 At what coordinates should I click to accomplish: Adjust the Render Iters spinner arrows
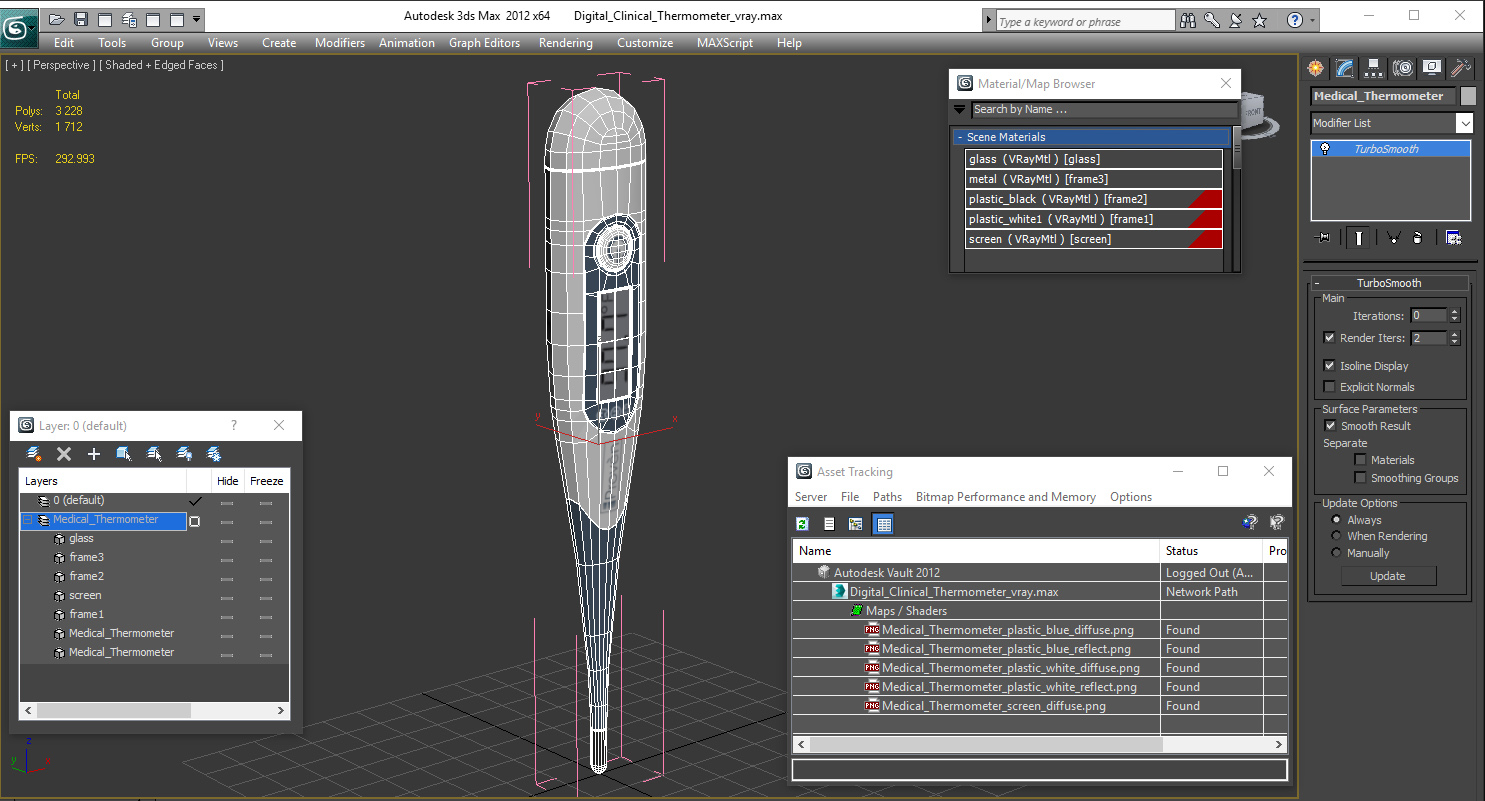click(1454, 338)
